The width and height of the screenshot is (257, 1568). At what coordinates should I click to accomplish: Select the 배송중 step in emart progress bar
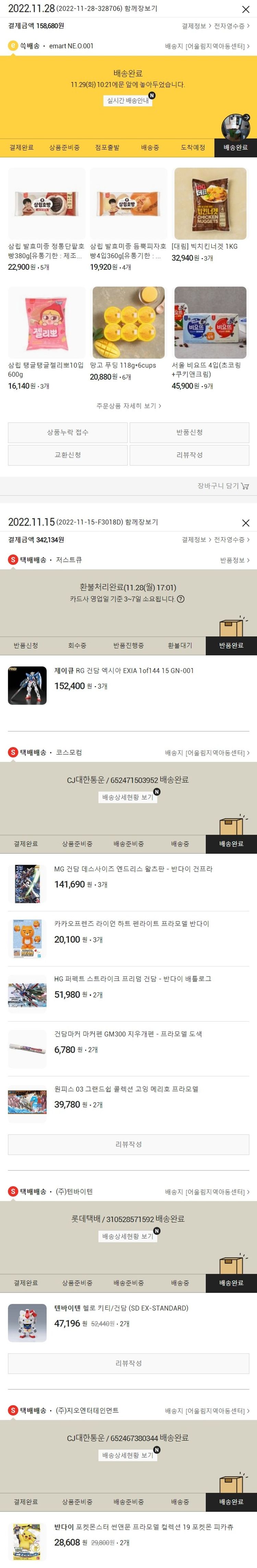[150, 147]
